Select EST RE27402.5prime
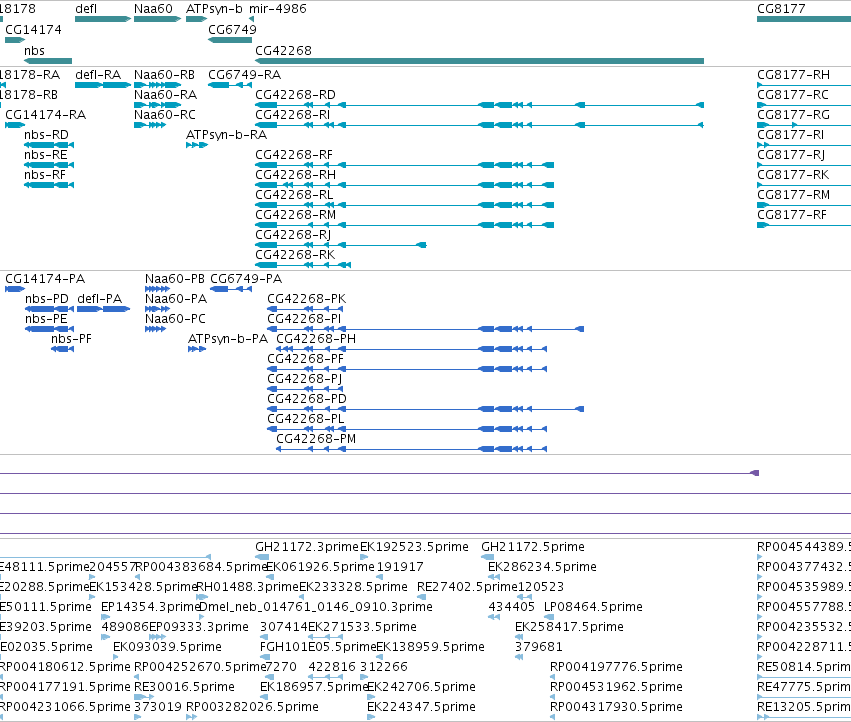The height and width of the screenshot is (722, 851). pos(467,587)
